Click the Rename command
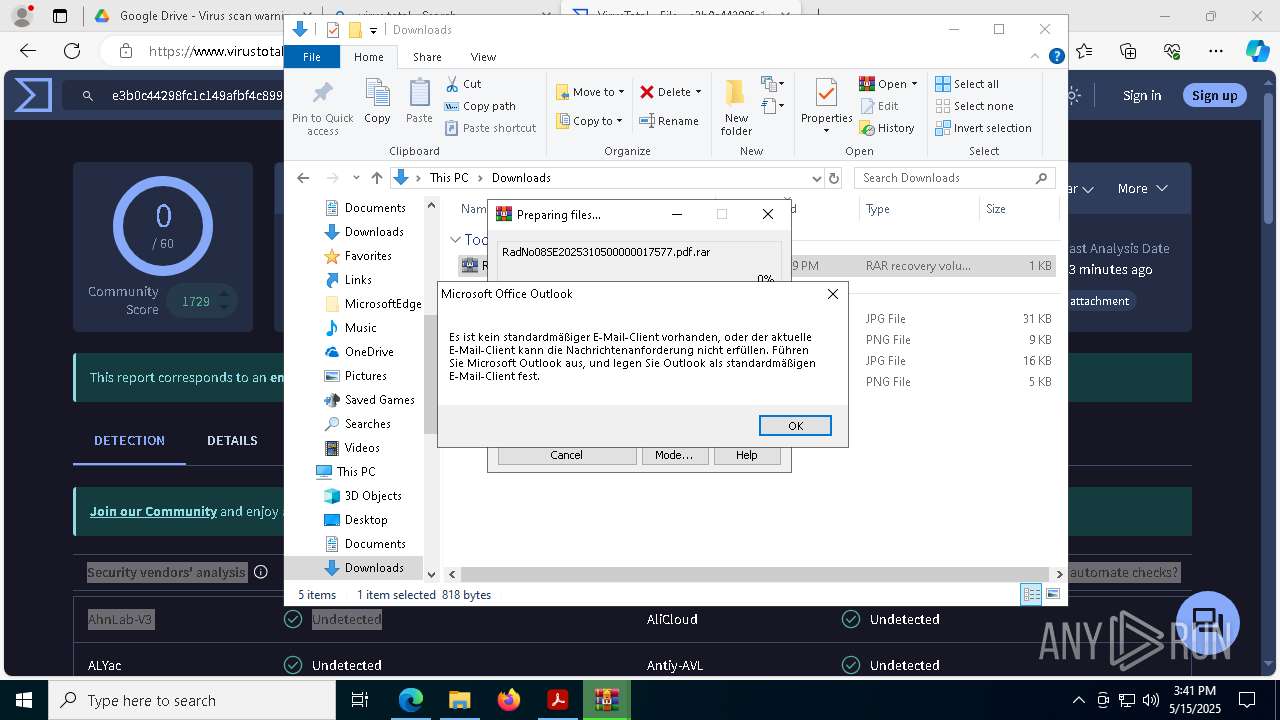Viewport: 1280px width, 720px height. pyautogui.click(x=669, y=121)
